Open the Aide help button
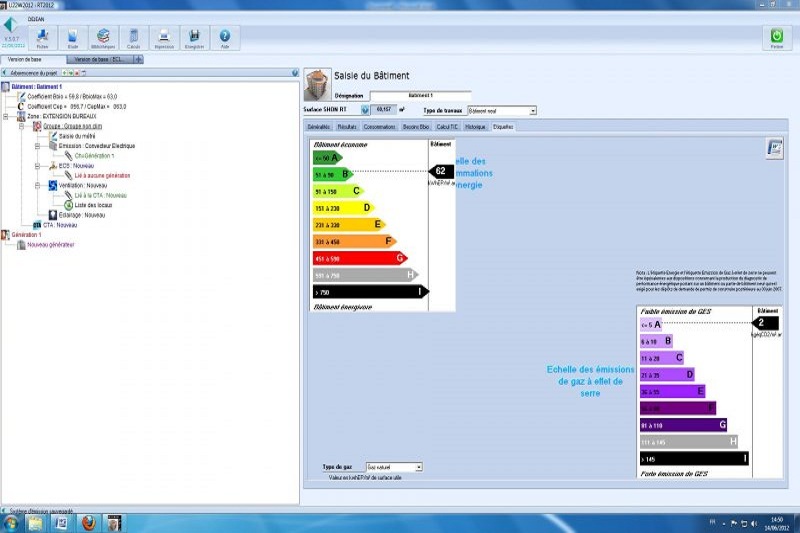Viewport: 800px width, 533px height. (x=225, y=38)
